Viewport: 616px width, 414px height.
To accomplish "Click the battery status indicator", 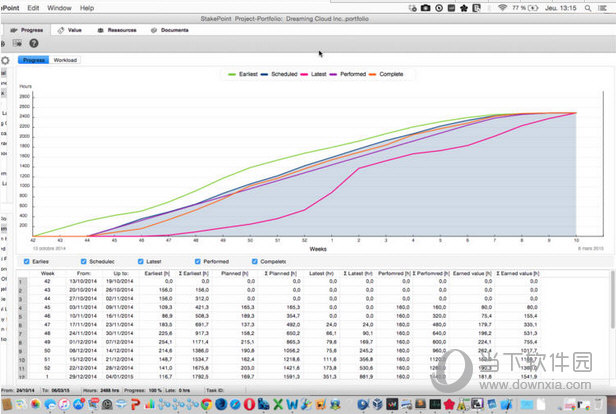I will (525, 8).
